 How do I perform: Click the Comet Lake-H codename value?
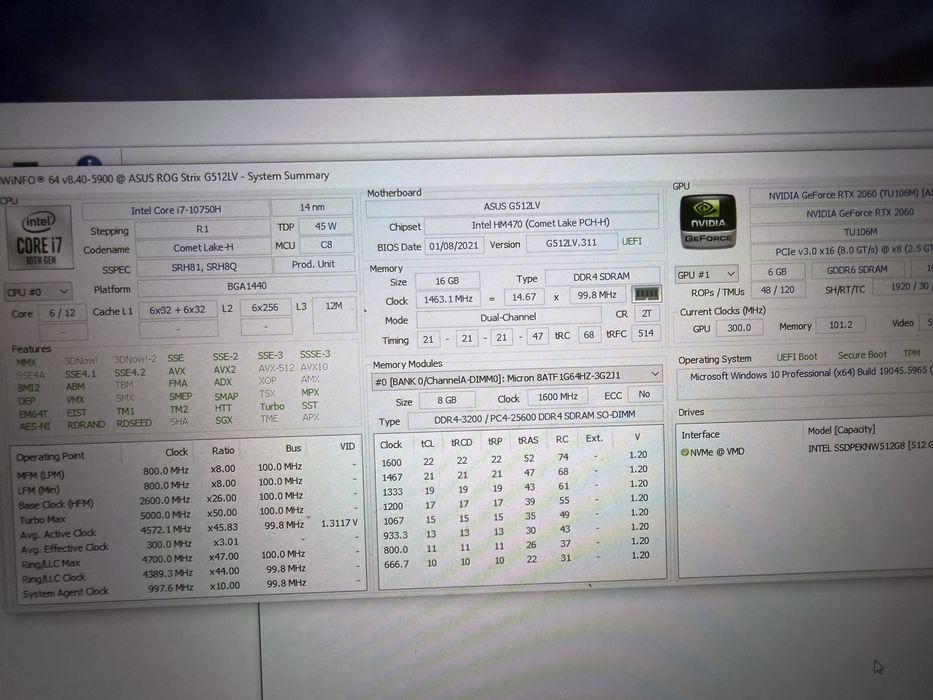pos(203,247)
